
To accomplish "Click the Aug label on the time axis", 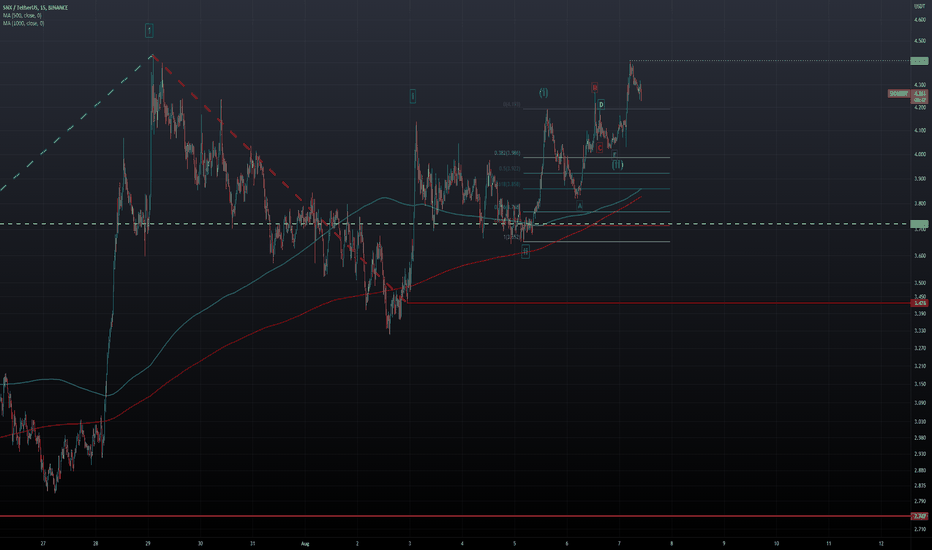I will (305, 543).
